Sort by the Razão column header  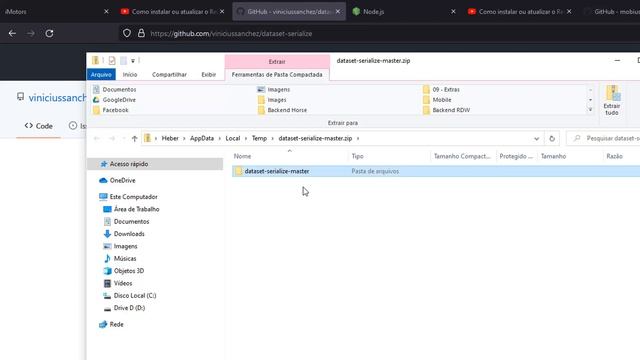point(614,156)
